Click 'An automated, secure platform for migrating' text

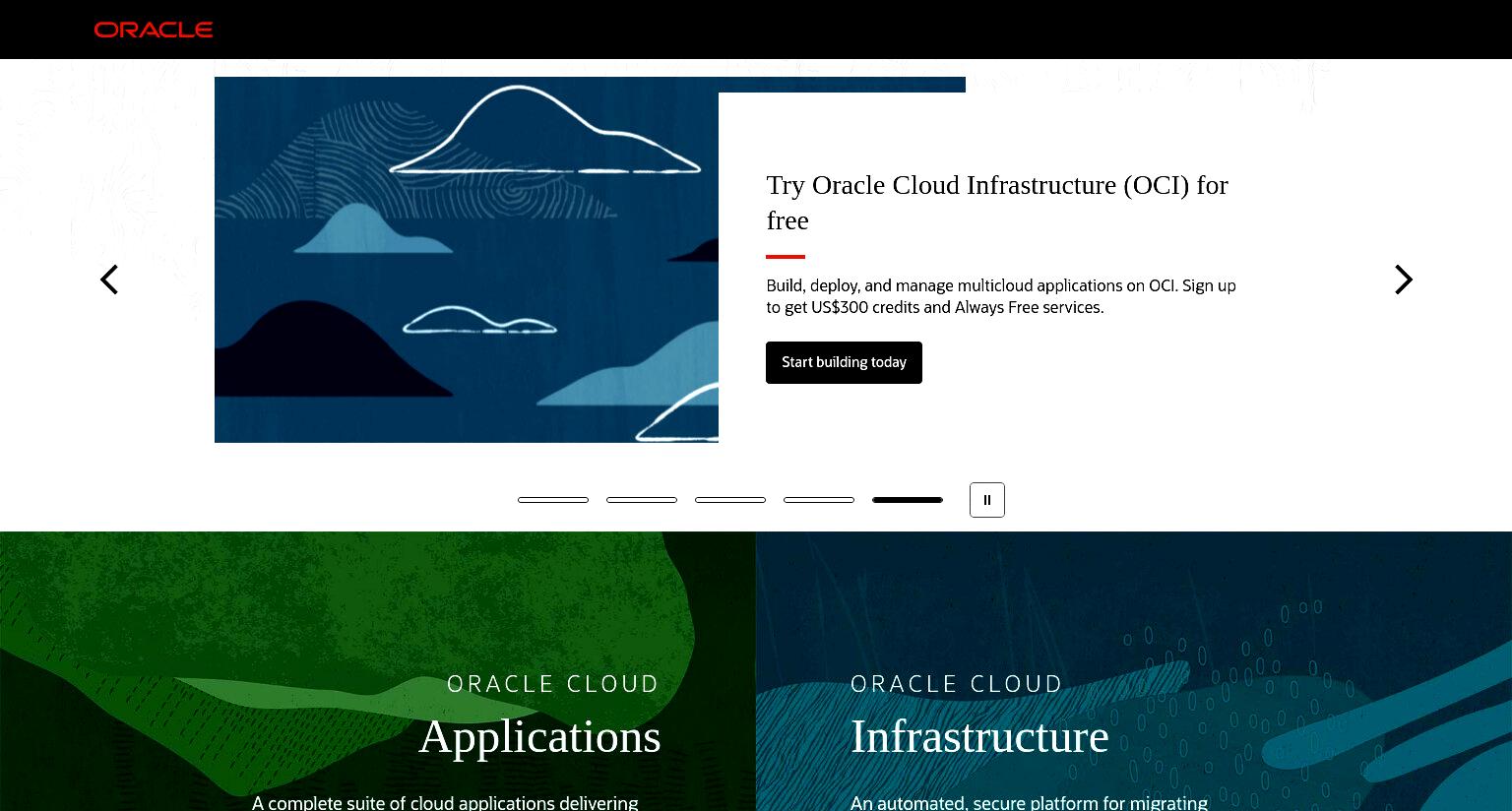click(x=1029, y=802)
